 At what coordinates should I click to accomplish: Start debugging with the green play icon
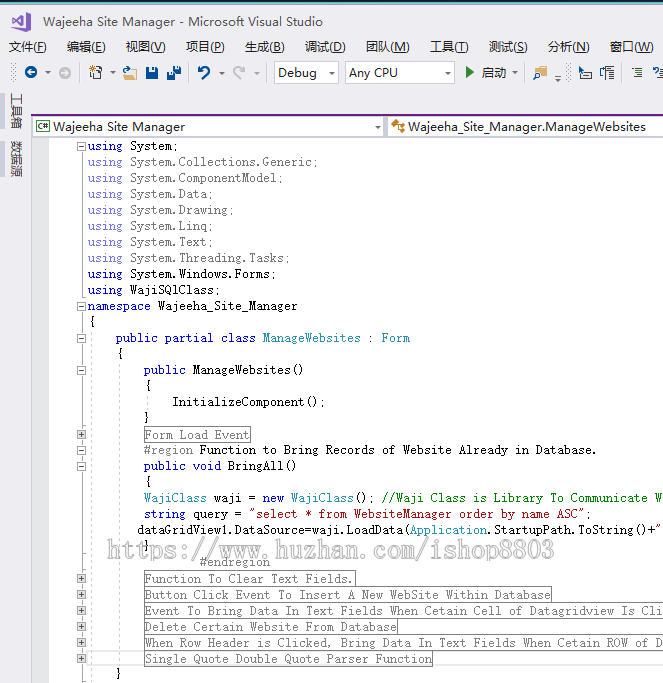469,72
